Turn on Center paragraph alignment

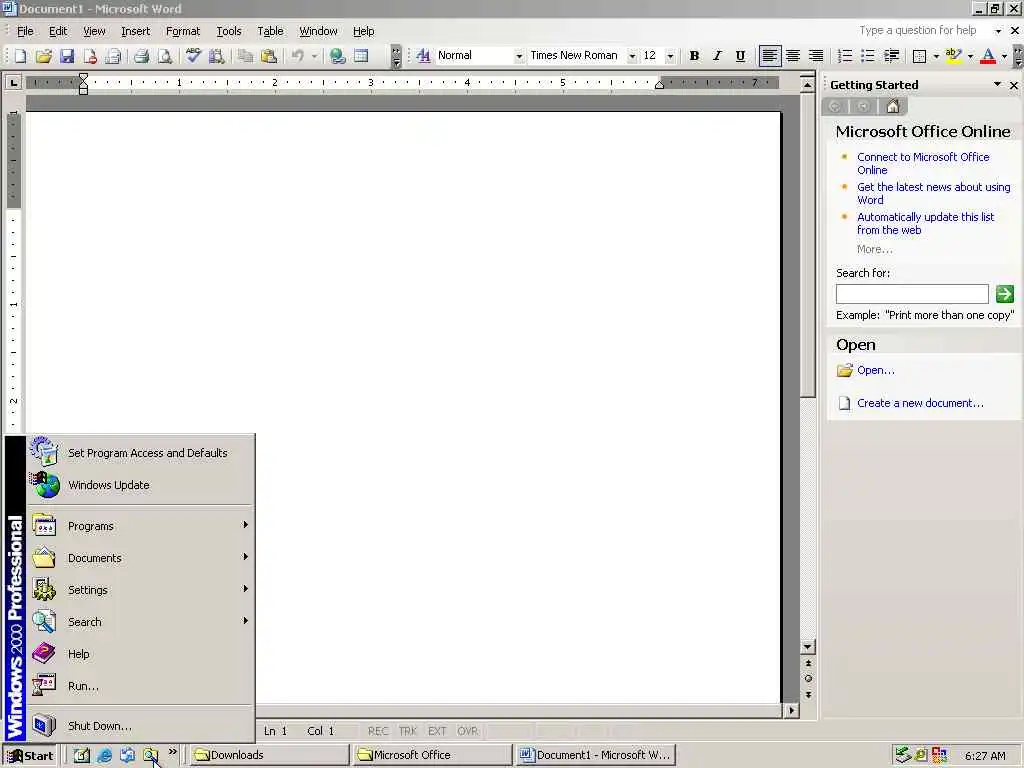point(793,56)
